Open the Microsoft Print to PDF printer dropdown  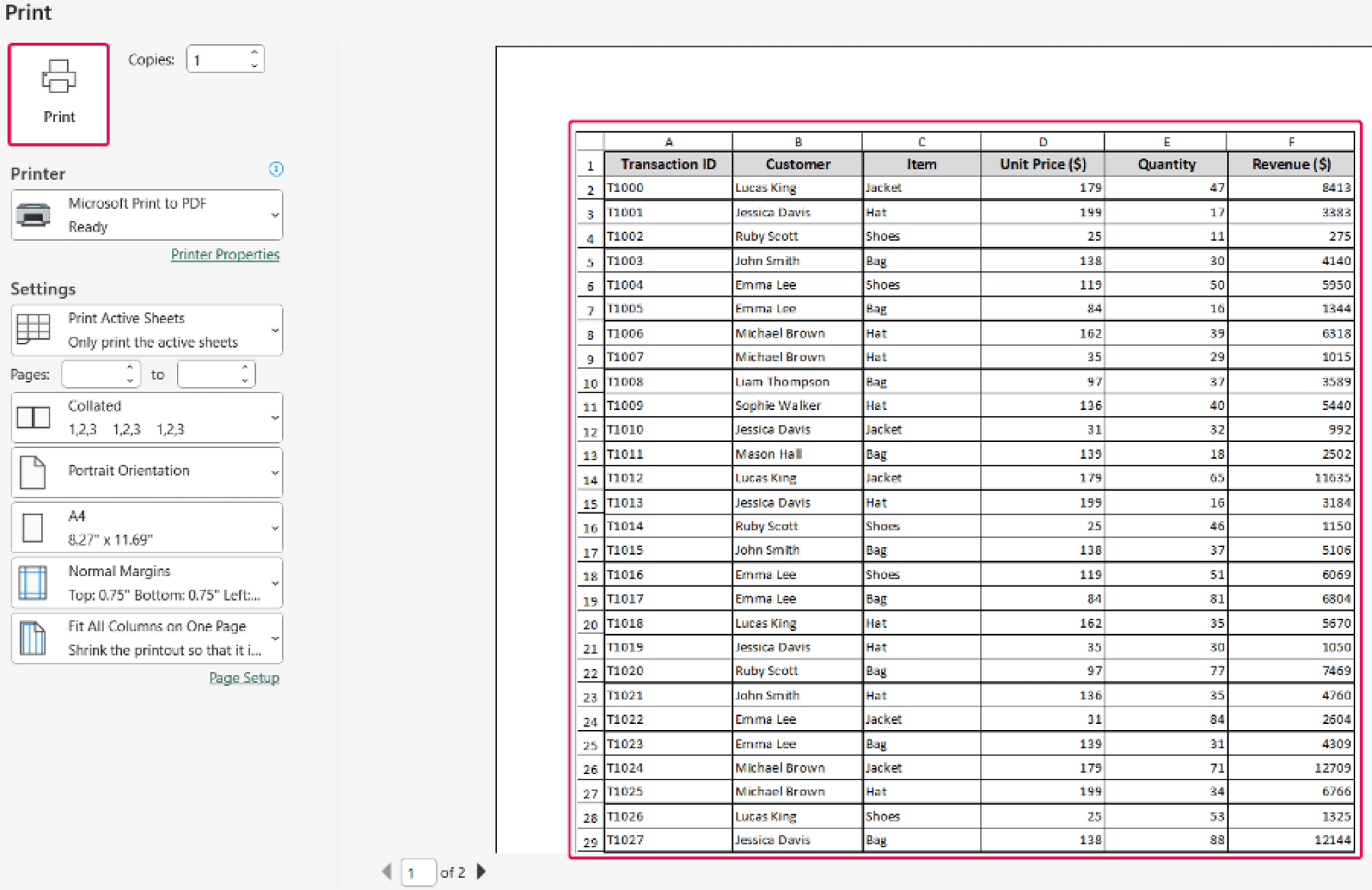(x=275, y=214)
